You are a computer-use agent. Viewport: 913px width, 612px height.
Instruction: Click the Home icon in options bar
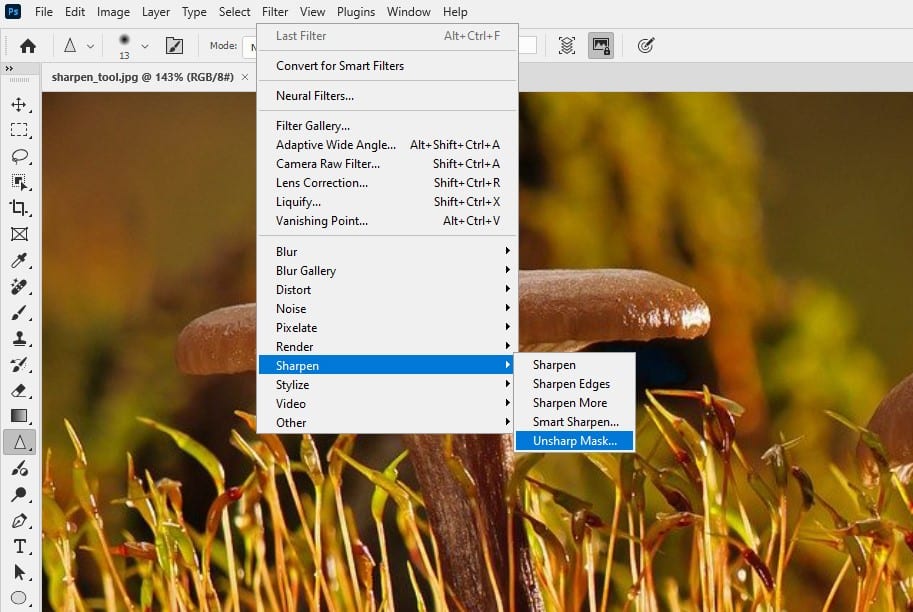[x=28, y=46]
